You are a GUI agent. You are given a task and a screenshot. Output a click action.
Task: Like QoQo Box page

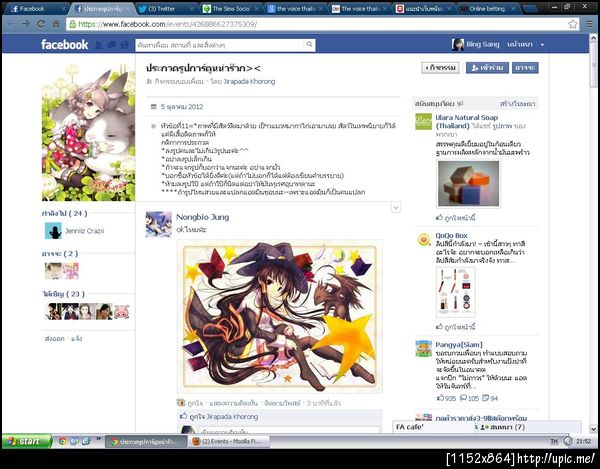pyautogui.click(x=456, y=327)
